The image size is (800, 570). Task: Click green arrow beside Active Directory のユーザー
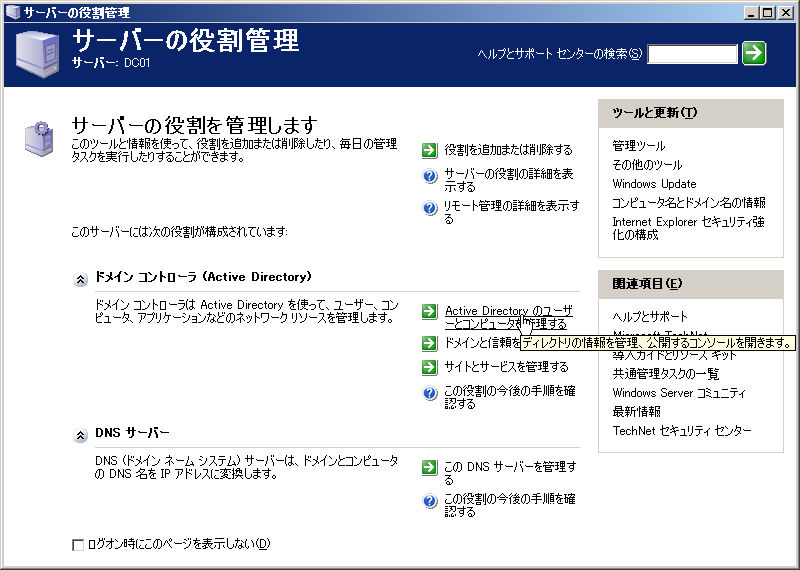[430, 312]
